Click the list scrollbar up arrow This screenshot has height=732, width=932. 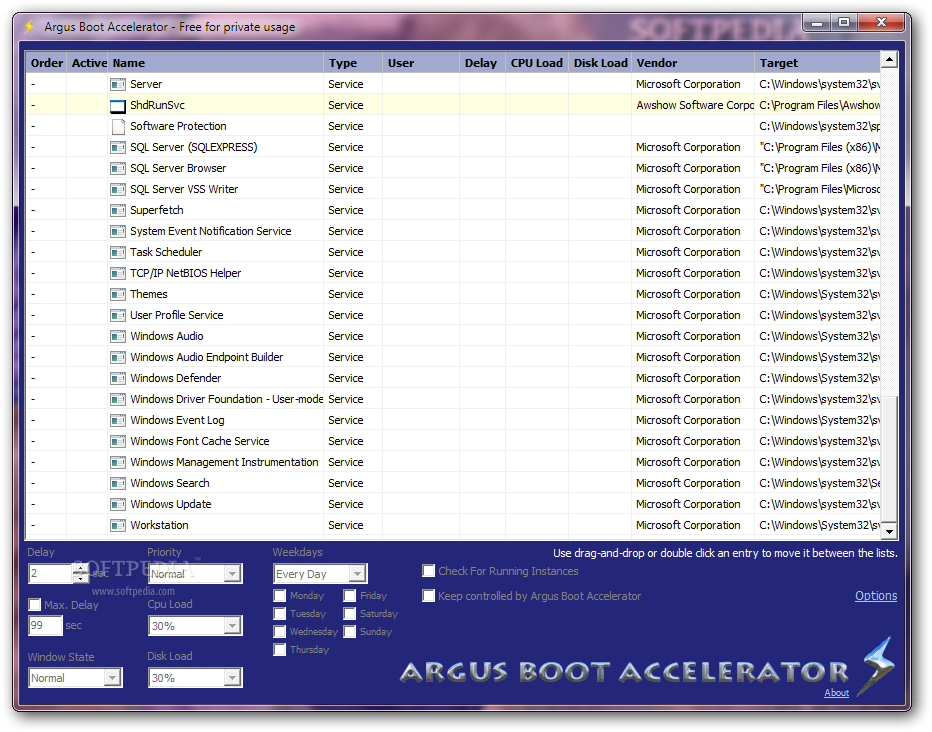889,59
